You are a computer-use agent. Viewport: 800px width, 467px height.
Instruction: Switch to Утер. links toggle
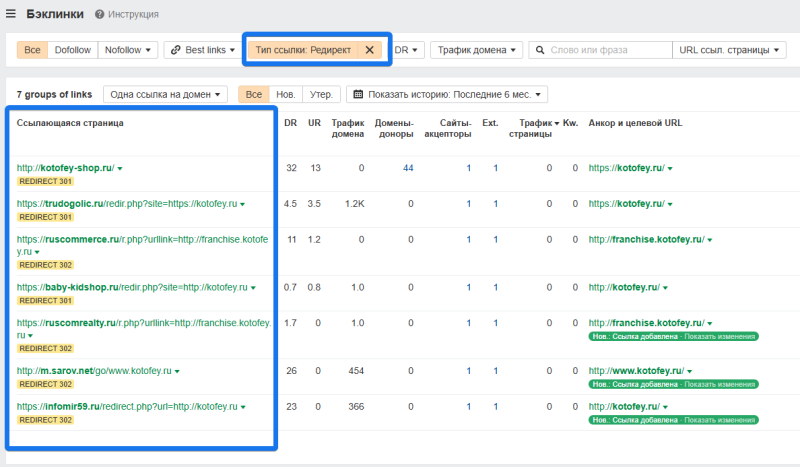pyautogui.click(x=320, y=95)
